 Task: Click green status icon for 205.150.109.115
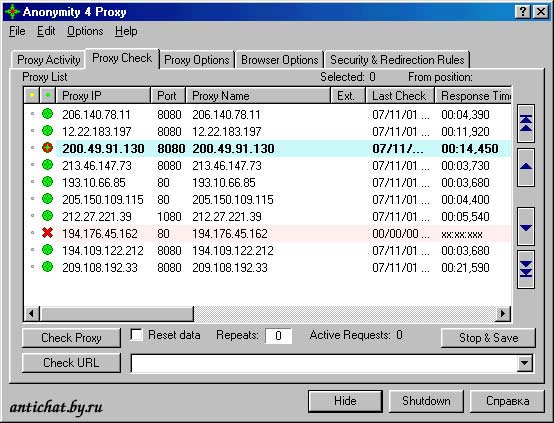click(47, 199)
